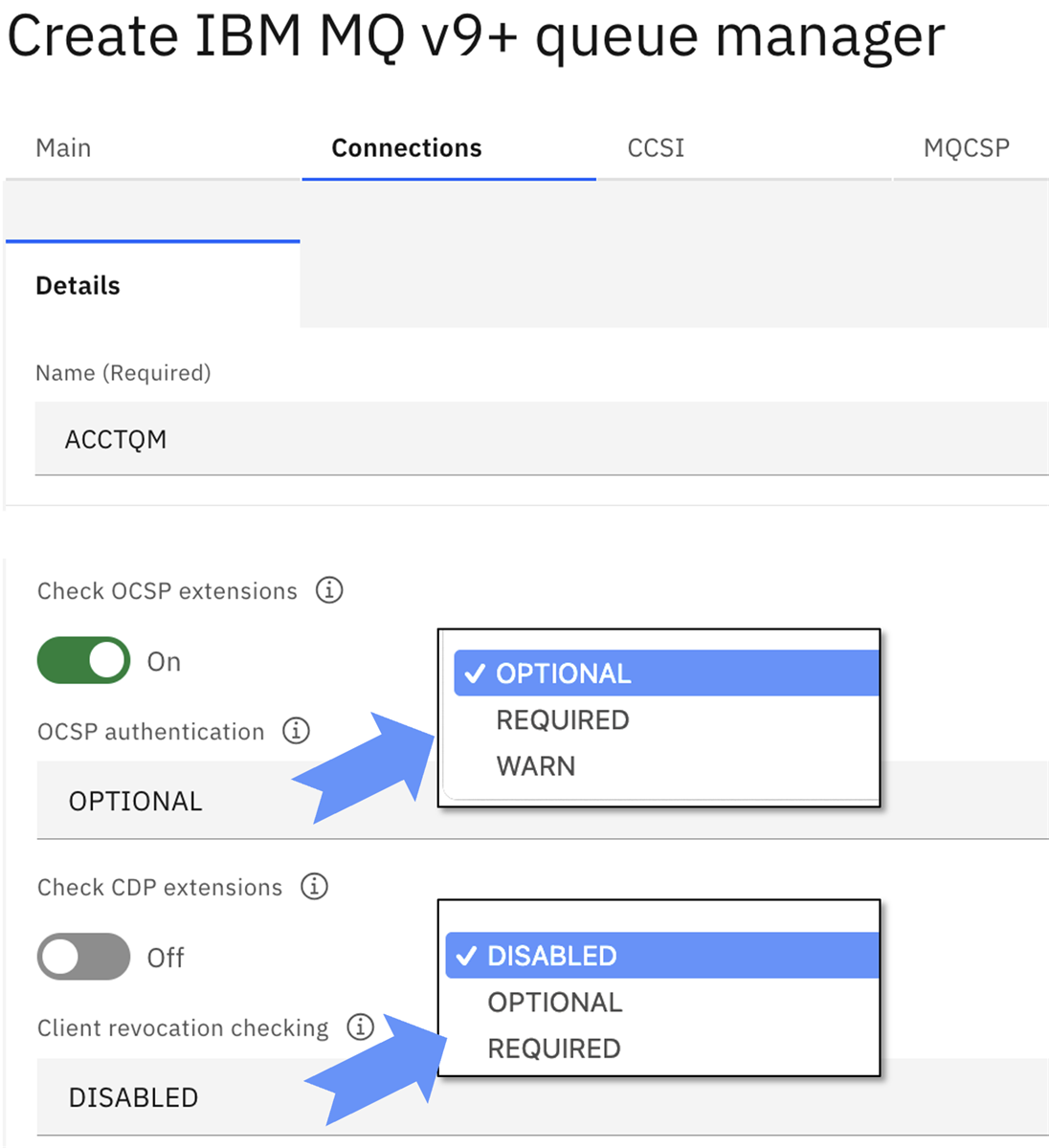Pick checked OPTIONAL entry in OCSP list

point(564,673)
